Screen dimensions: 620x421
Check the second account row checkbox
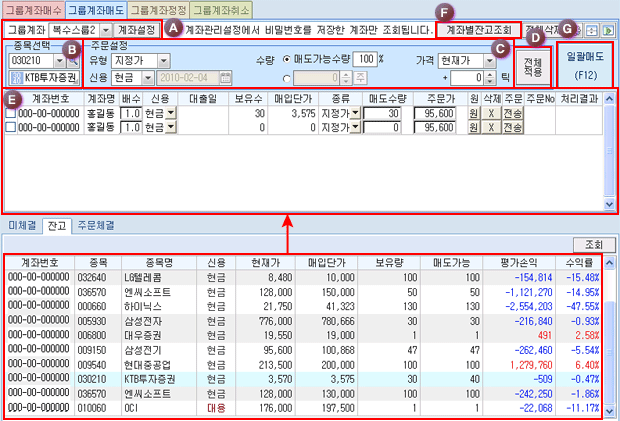pos(10,127)
